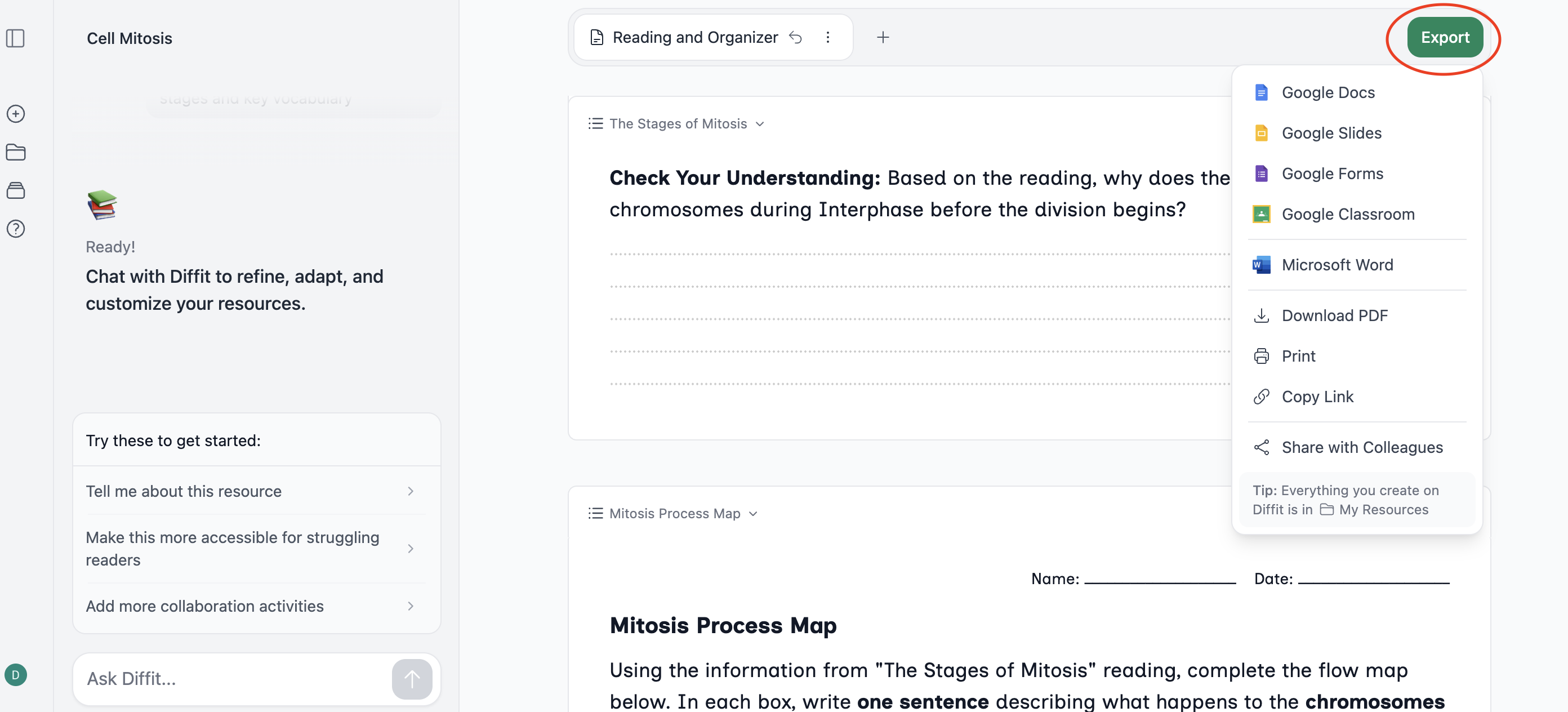
Task: Open the three-dot menu on the resource tab
Action: 828,37
